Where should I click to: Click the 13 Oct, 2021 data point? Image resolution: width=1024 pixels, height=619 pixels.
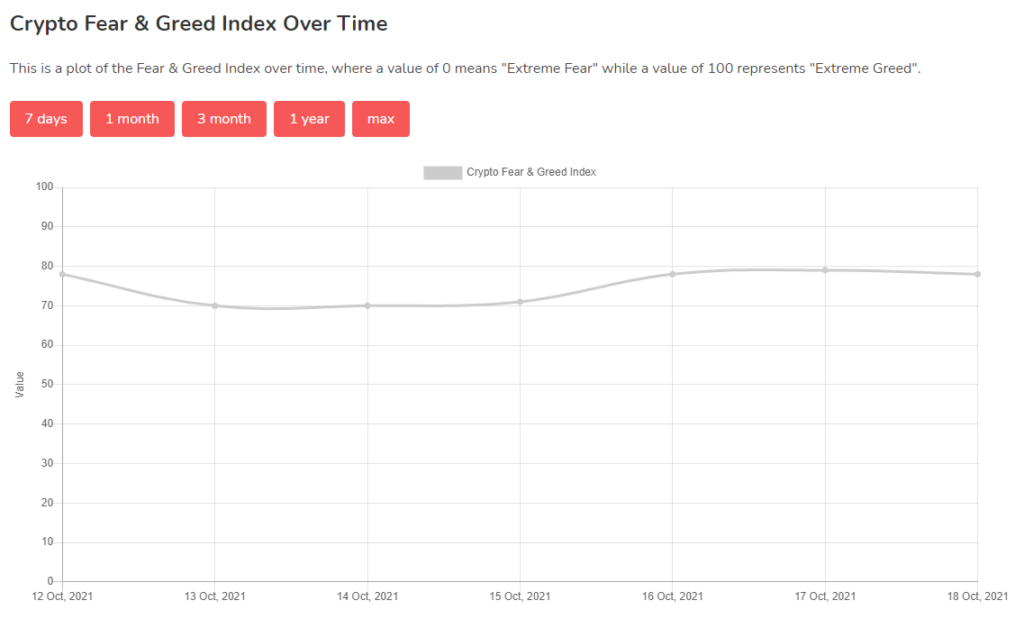215,306
